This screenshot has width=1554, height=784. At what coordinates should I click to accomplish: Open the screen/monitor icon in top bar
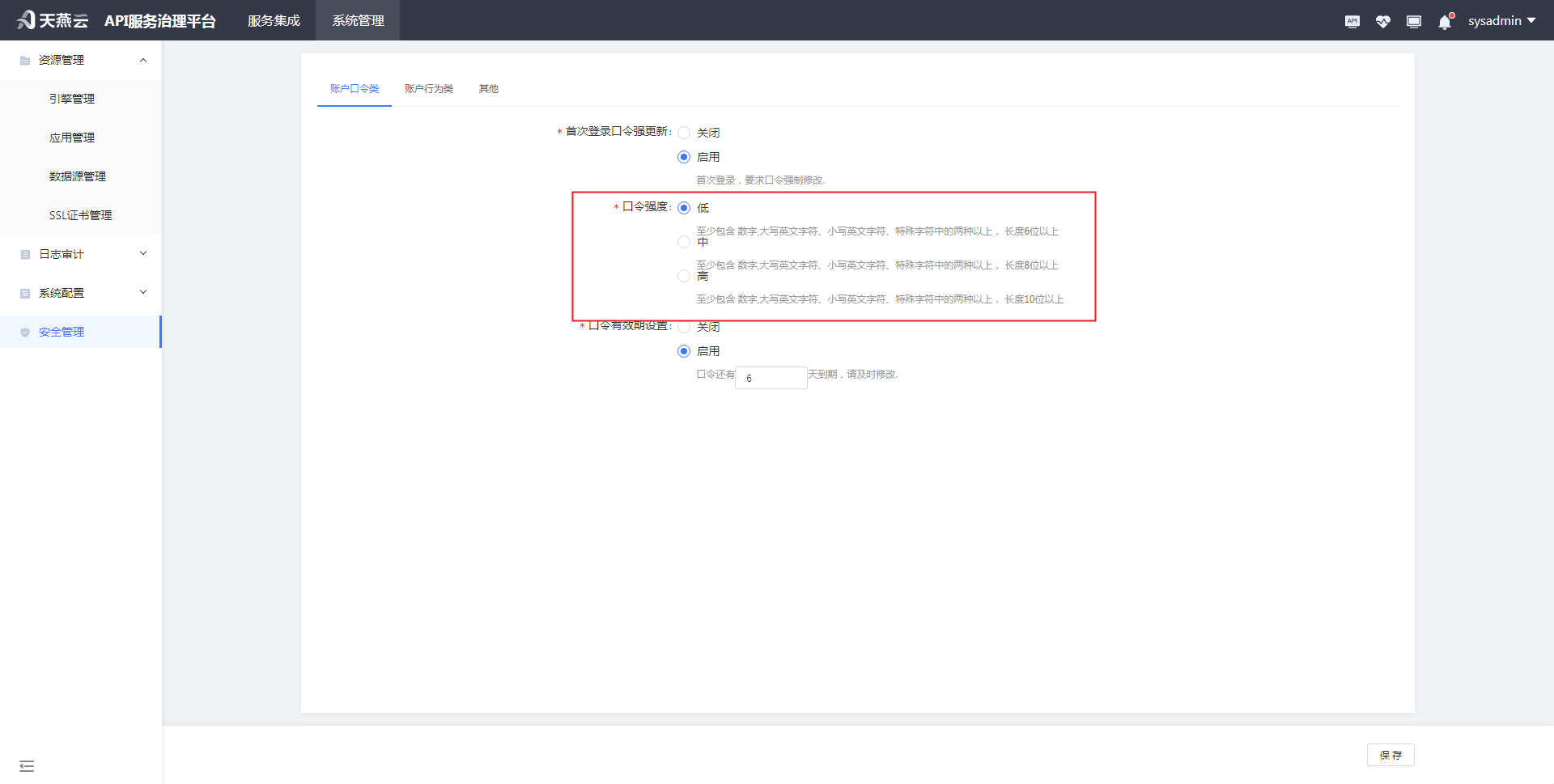(x=1414, y=21)
